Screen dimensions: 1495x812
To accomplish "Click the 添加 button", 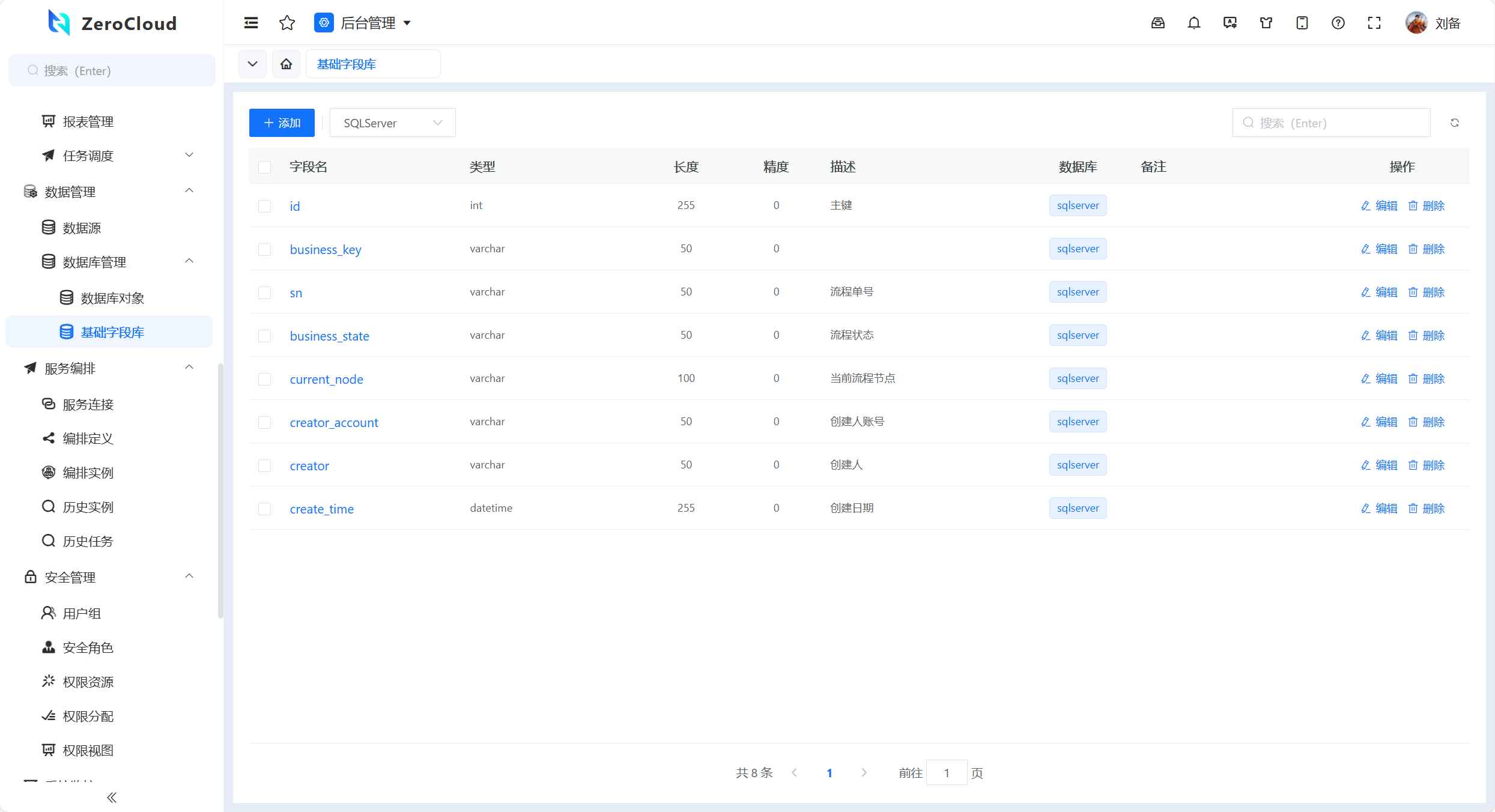I will (x=282, y=123).
